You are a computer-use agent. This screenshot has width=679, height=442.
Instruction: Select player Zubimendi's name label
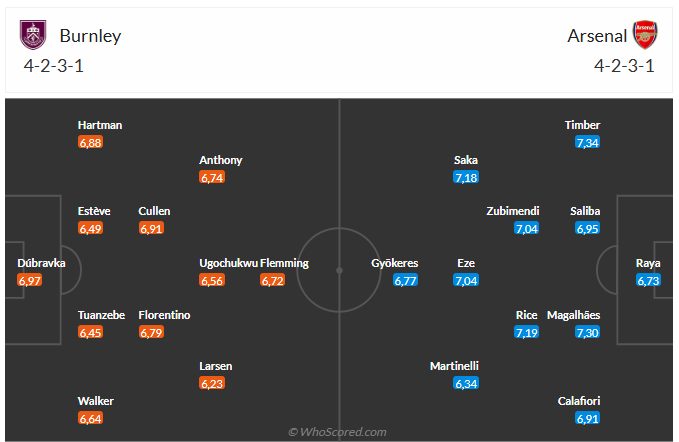click(x=513, y=211)
